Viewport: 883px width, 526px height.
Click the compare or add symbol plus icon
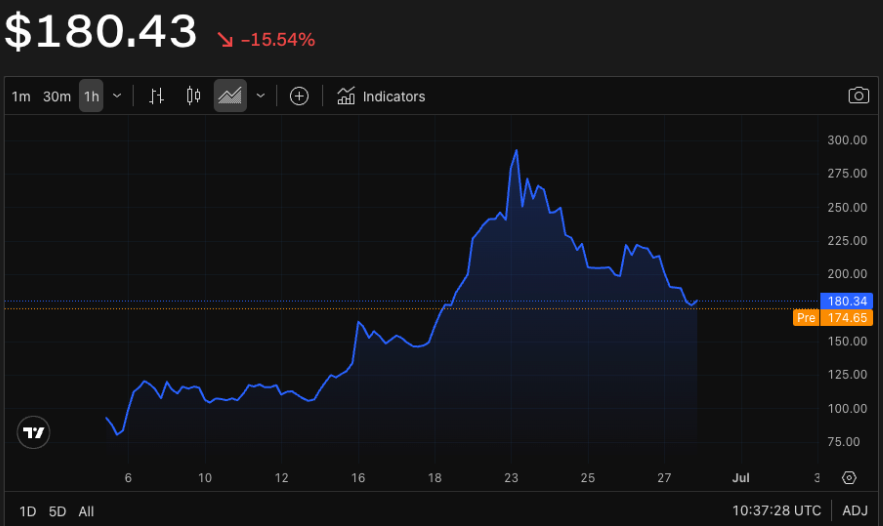(x=299, y=96)
